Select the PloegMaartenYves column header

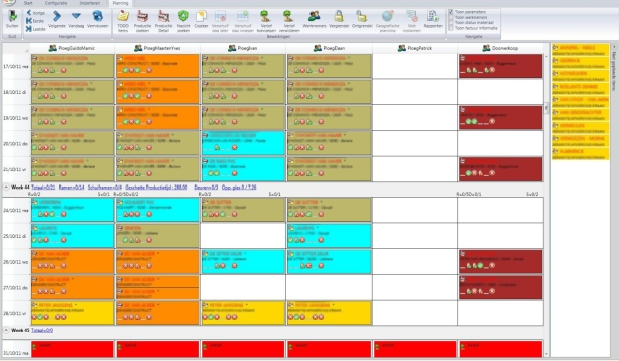point(157,48)
